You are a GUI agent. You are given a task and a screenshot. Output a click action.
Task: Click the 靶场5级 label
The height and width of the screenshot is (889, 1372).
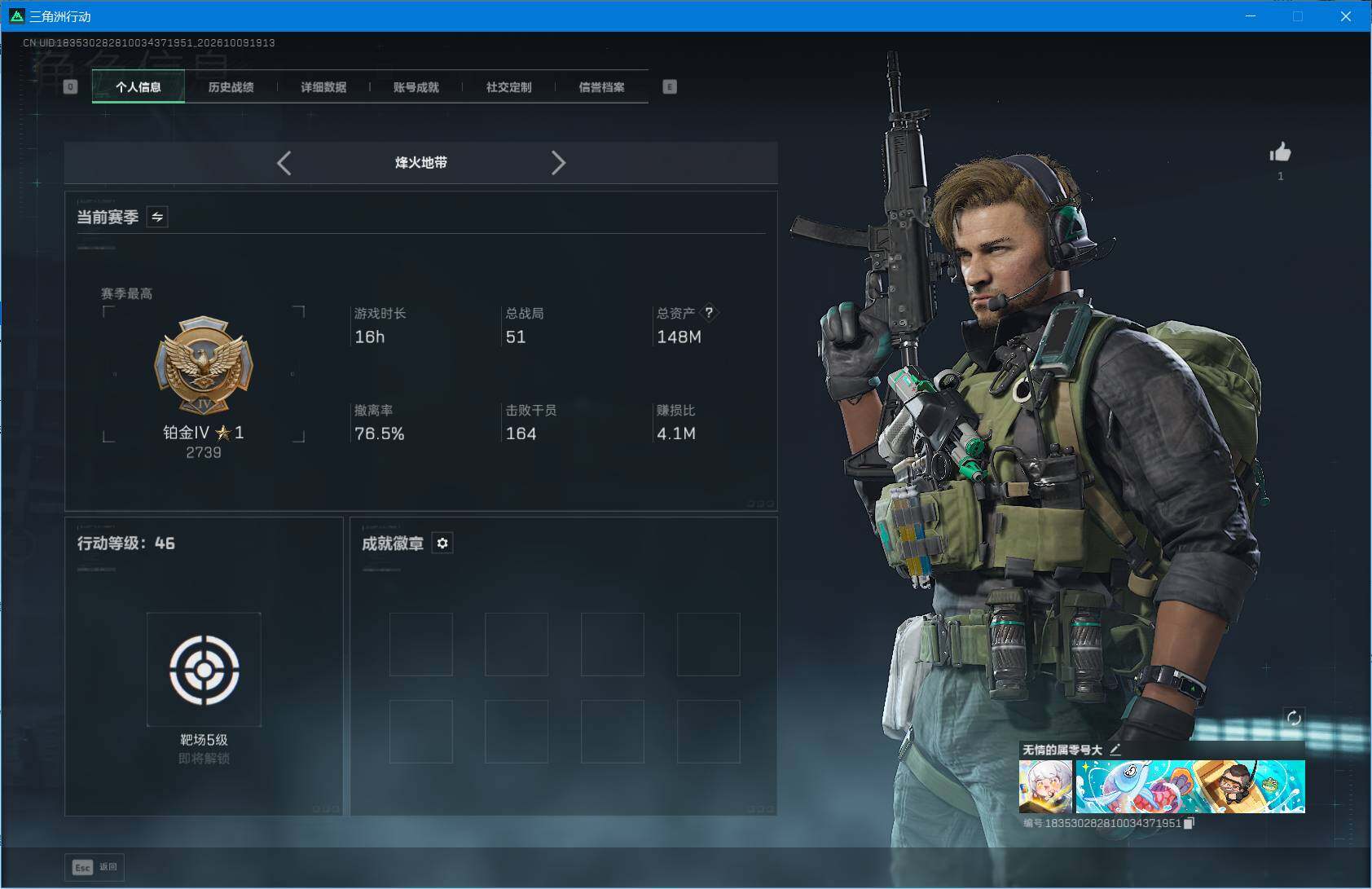tap(204, 740)
